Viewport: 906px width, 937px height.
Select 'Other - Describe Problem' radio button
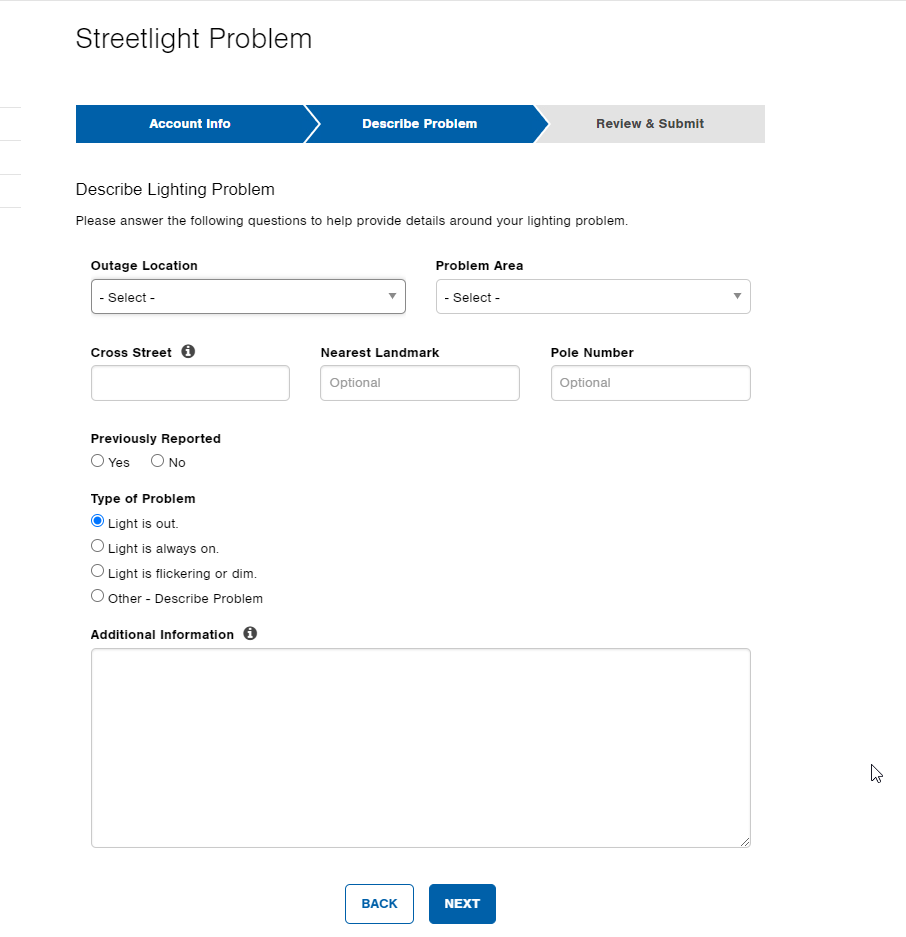97,596
